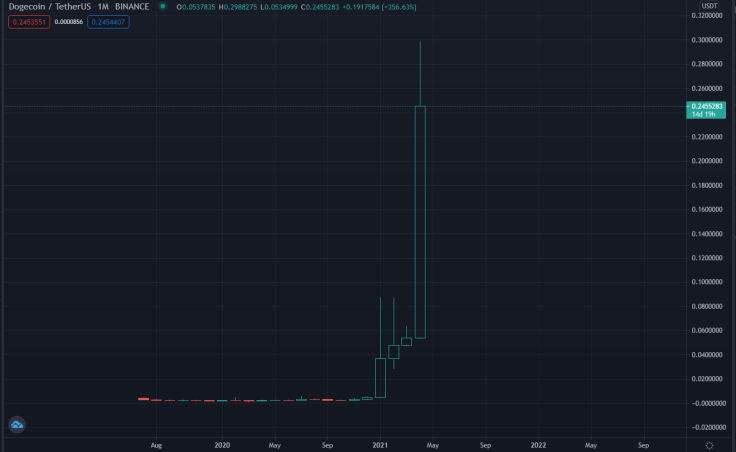The width and height of the screenshot is (736, 452).
Task: Click the 0.1000000 price axis label
Action: click(707, 282)
